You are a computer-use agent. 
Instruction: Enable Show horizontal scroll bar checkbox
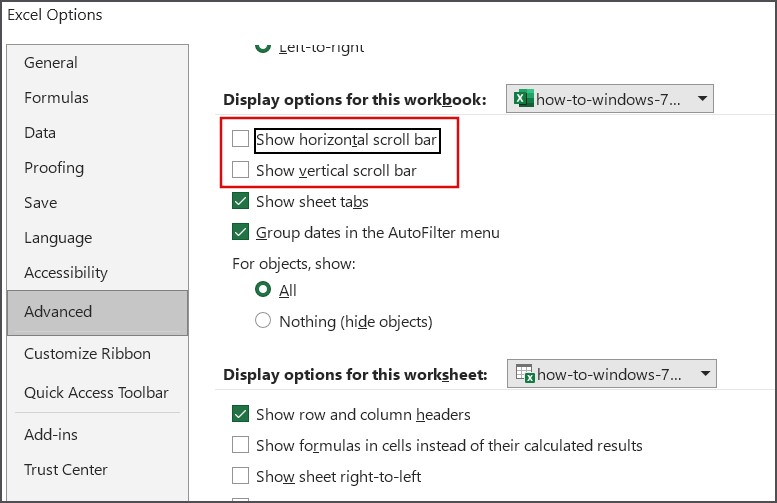(240, 139)
